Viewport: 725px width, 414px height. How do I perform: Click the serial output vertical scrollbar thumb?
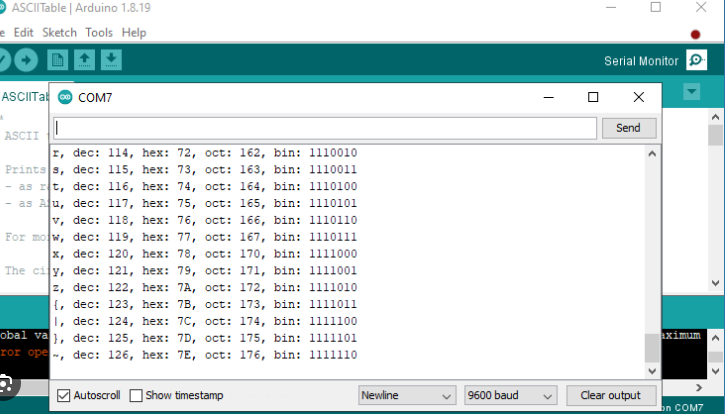click(652, 347)
